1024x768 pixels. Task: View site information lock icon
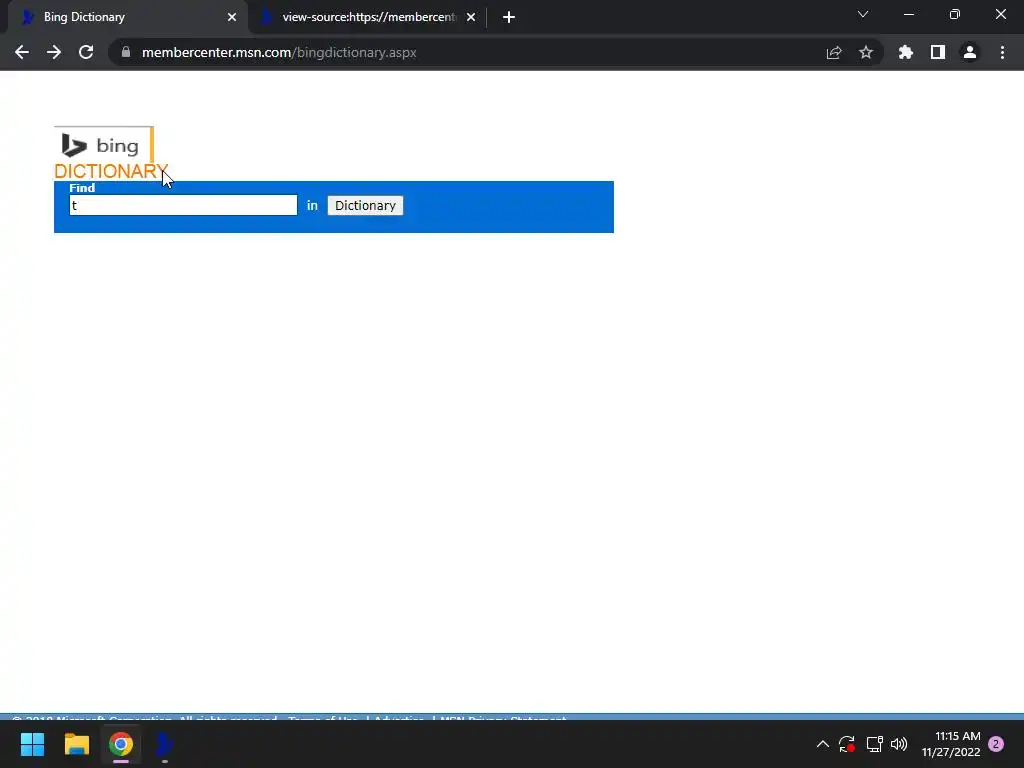coord(126,52)
